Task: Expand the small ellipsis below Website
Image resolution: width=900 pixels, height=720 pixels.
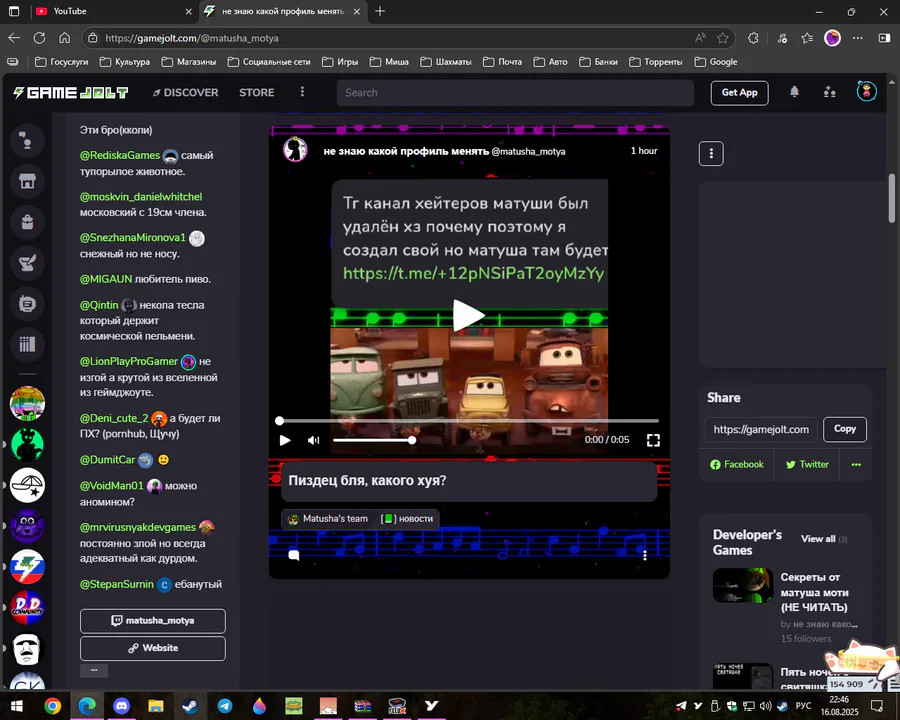Action: [x=94, y=670]
